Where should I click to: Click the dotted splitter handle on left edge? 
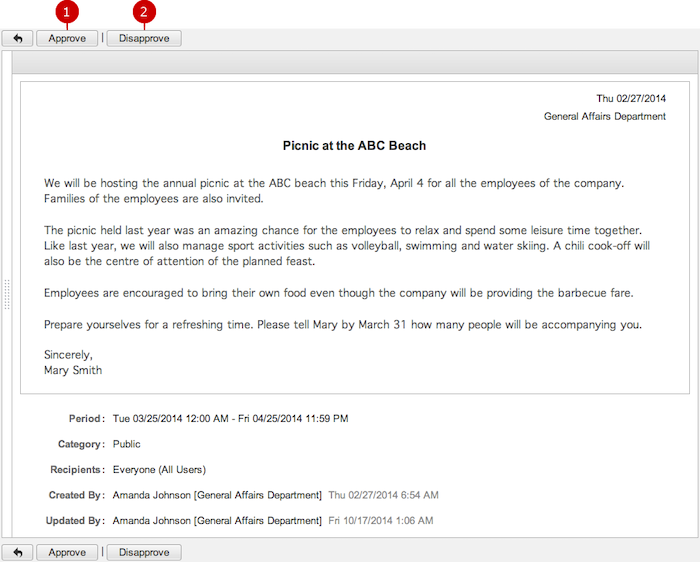pyautogui.click(x=7, y=294)
